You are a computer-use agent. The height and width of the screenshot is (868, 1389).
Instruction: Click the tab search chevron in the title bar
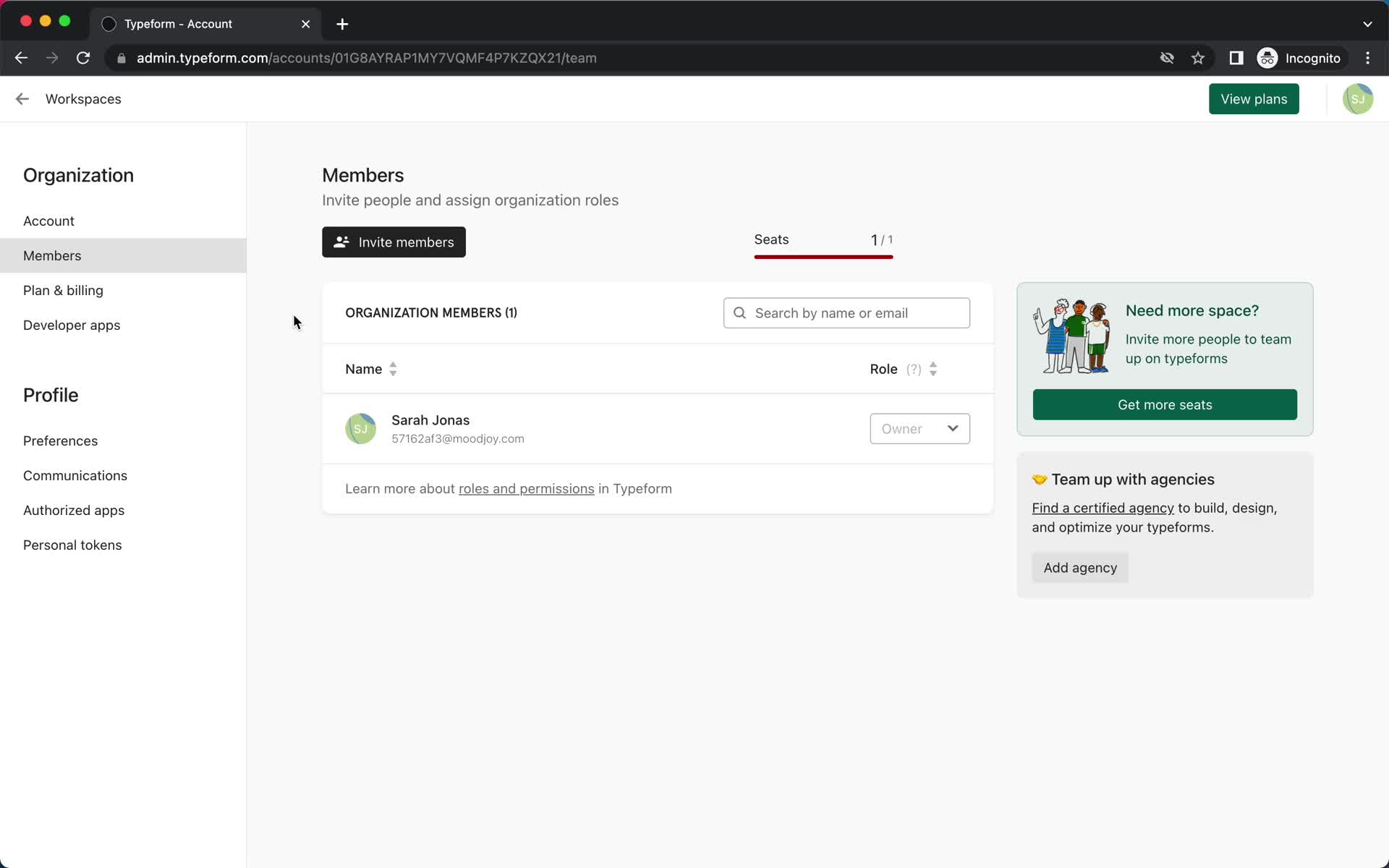[x=1367, y=24]
